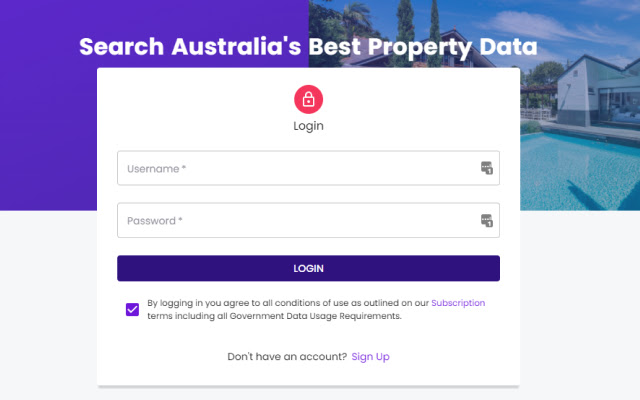Click the password manager icon in Password field
640x400 pixels.
pos(487,220)
